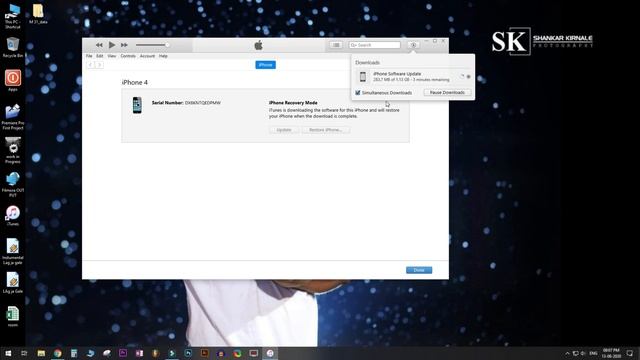Image resolution: width=640 pixels, height=360 pixels.
Task: Open the File menu
Action: click(89, 56)
